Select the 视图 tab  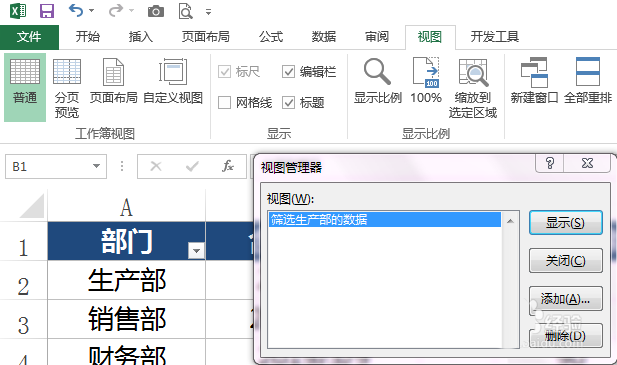tap(430, 37)
